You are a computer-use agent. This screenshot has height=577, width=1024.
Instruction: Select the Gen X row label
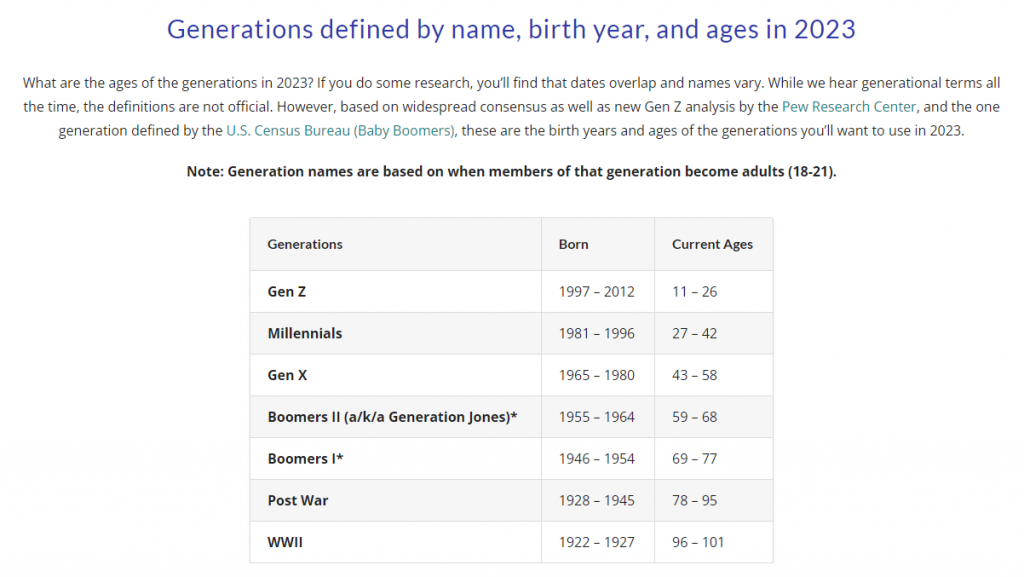281,375
